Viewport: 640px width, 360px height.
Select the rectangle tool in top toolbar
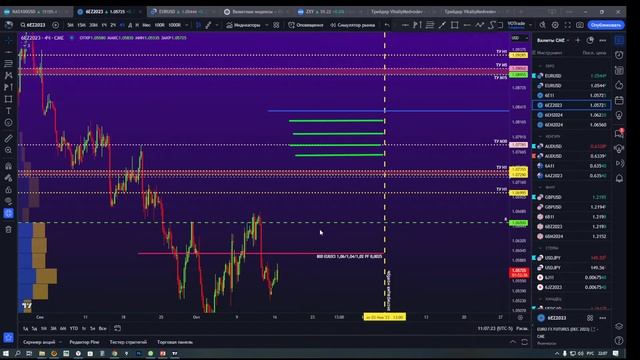pyautogui.click(x=454, y=25)
